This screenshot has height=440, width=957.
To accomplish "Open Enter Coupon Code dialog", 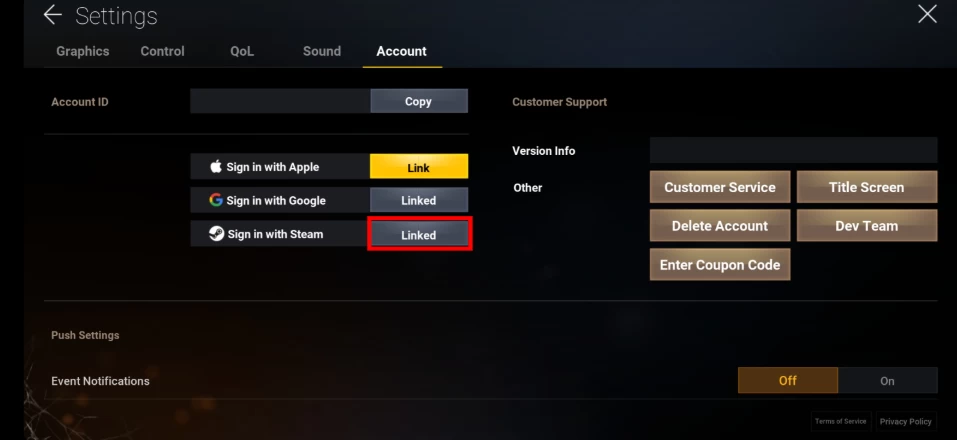I will 720,265.
